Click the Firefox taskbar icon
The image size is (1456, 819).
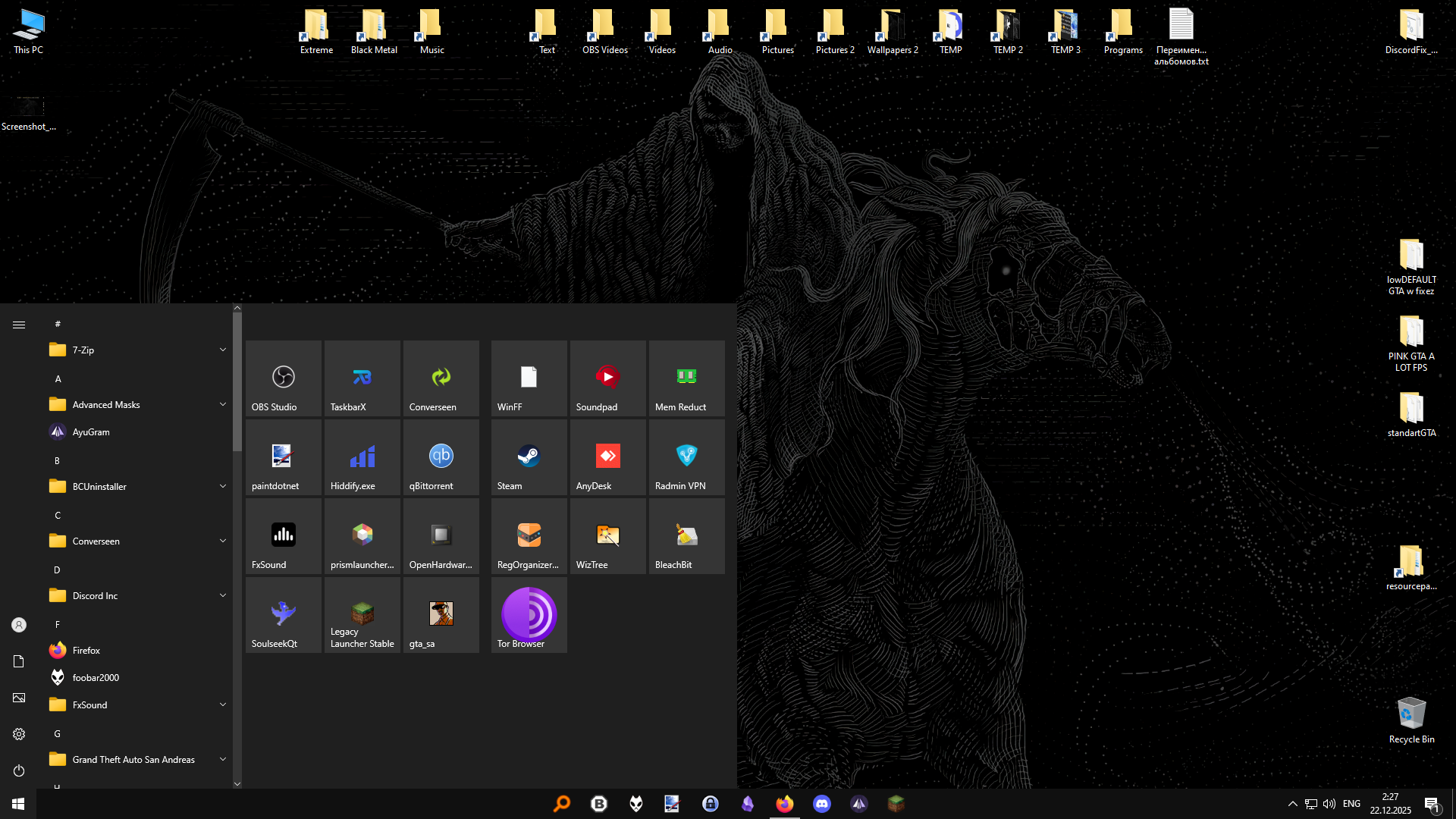click(x=784, y=804)
